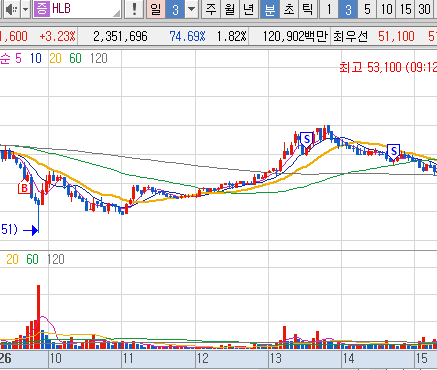
Task: Select the 10 minute interval button
Action: coord(386,9)
